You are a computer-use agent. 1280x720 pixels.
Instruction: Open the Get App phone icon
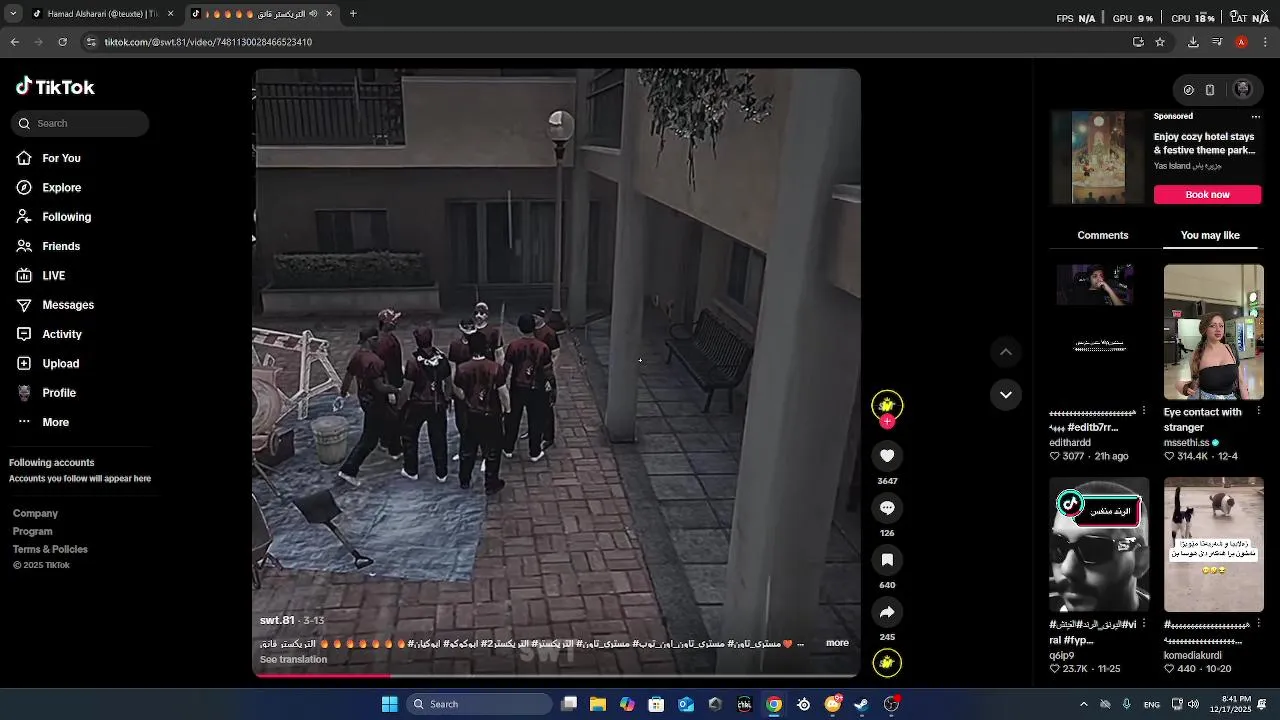click(1210, 90)
